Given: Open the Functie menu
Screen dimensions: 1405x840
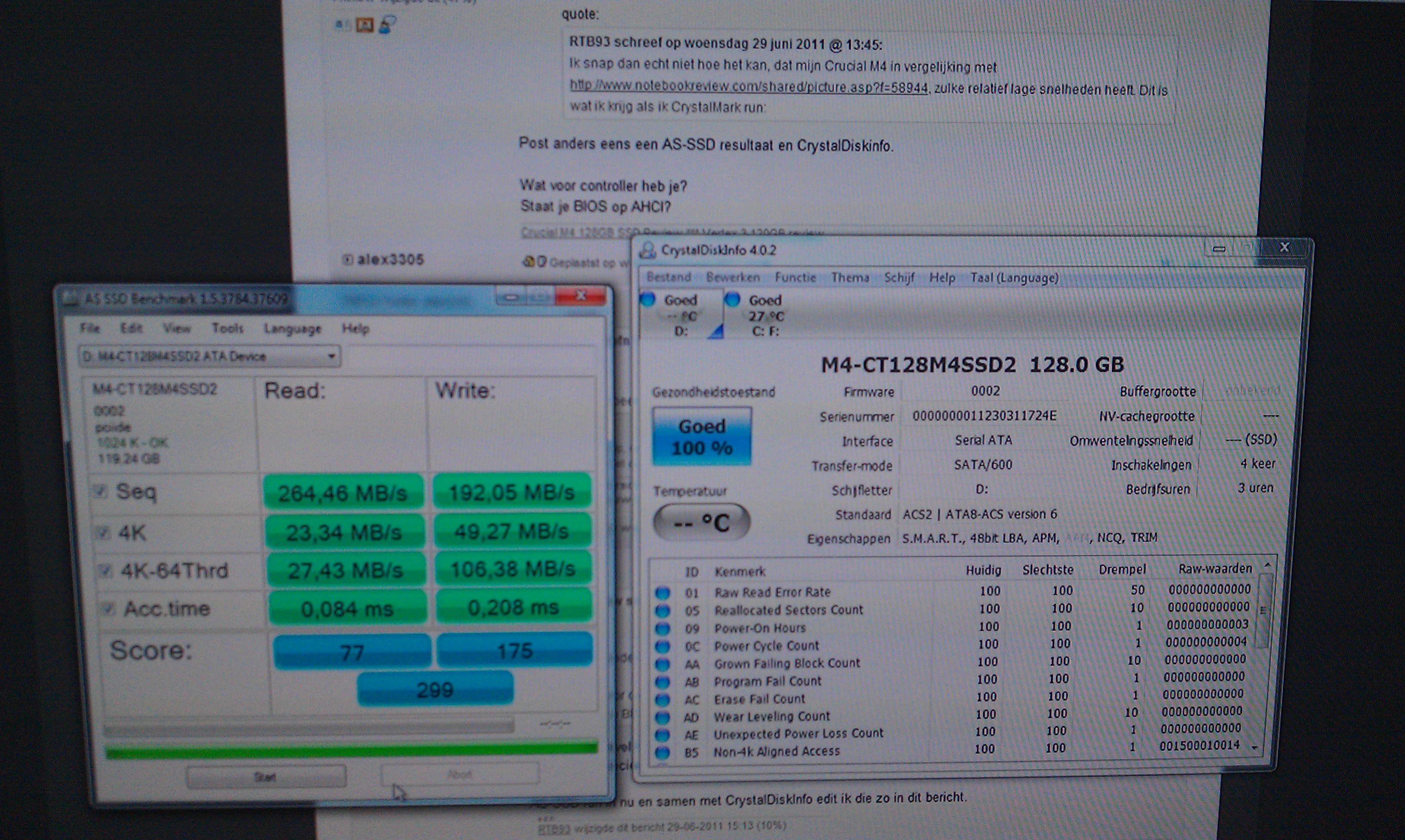Looking at the screenshot, I should pyautogui.click(x=795, y=278).
